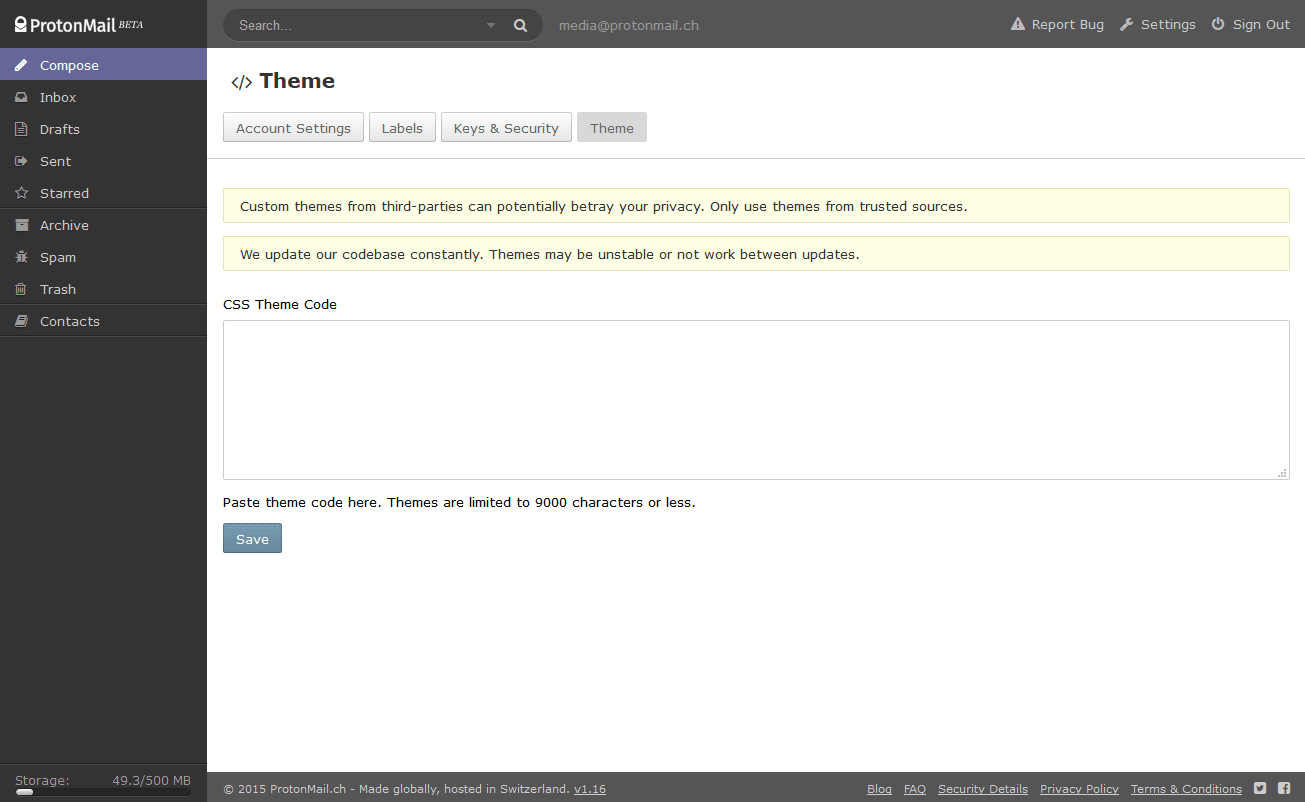Open the Archive folder
Image resolution: width=1305 pixels, height=802 pixels.
pyautogui.click(x=21, y=224)
